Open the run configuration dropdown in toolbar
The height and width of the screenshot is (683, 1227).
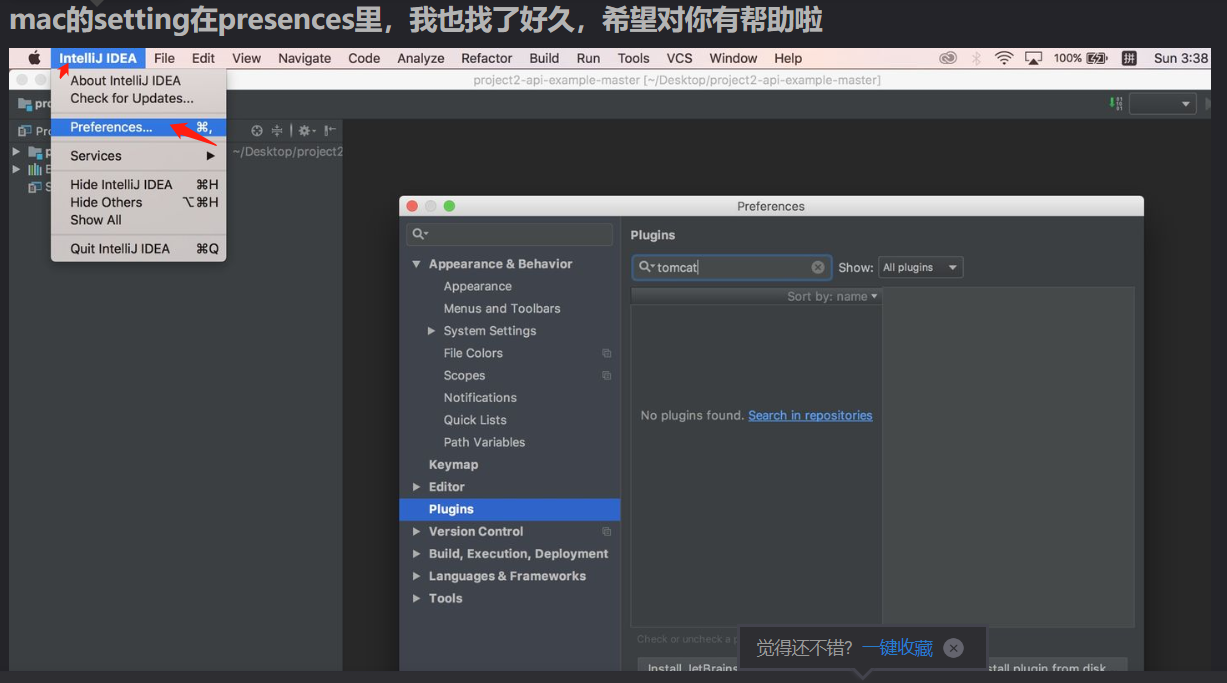(x=1163, y=103)
